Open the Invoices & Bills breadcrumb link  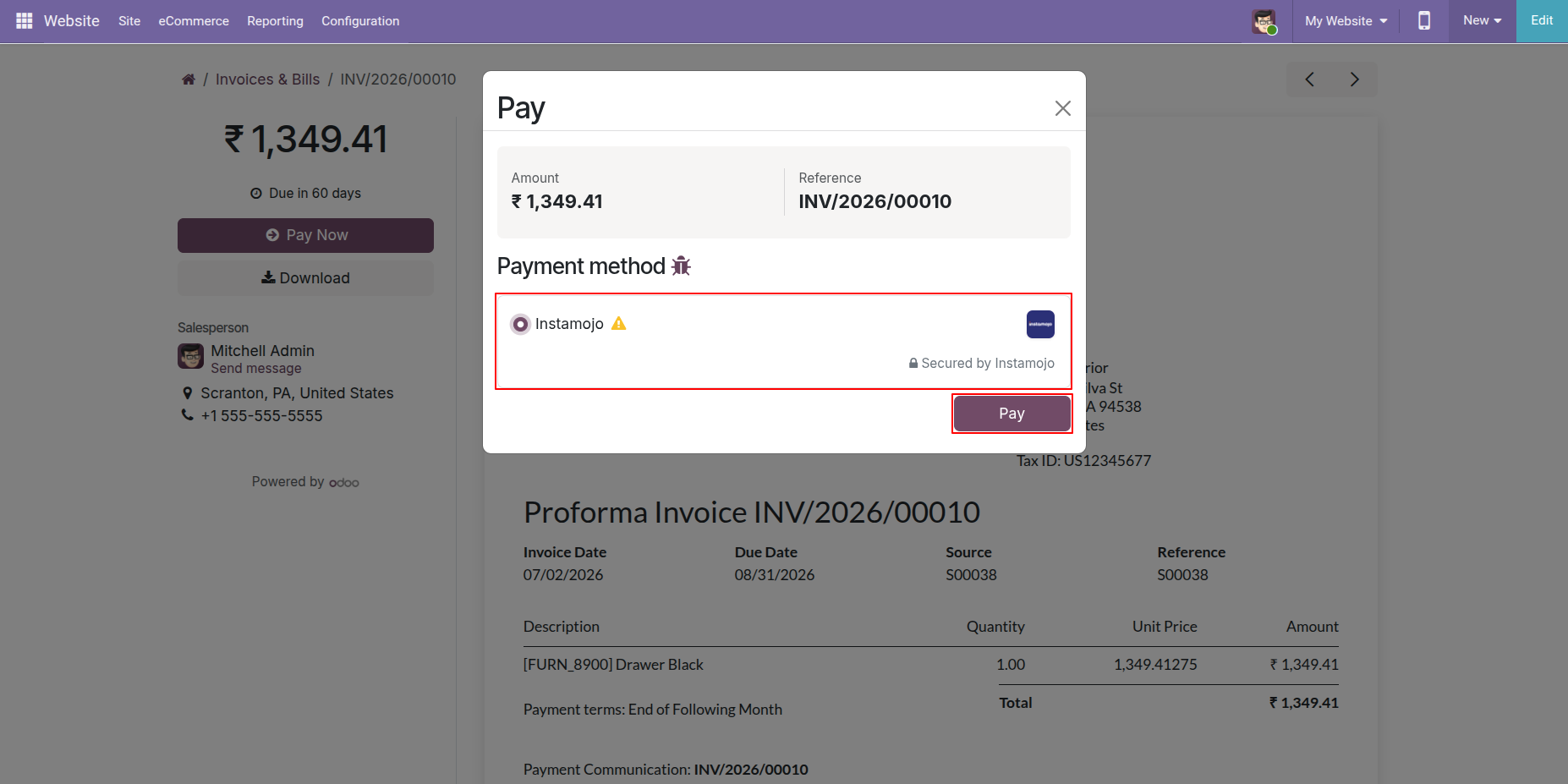point(267,79)
